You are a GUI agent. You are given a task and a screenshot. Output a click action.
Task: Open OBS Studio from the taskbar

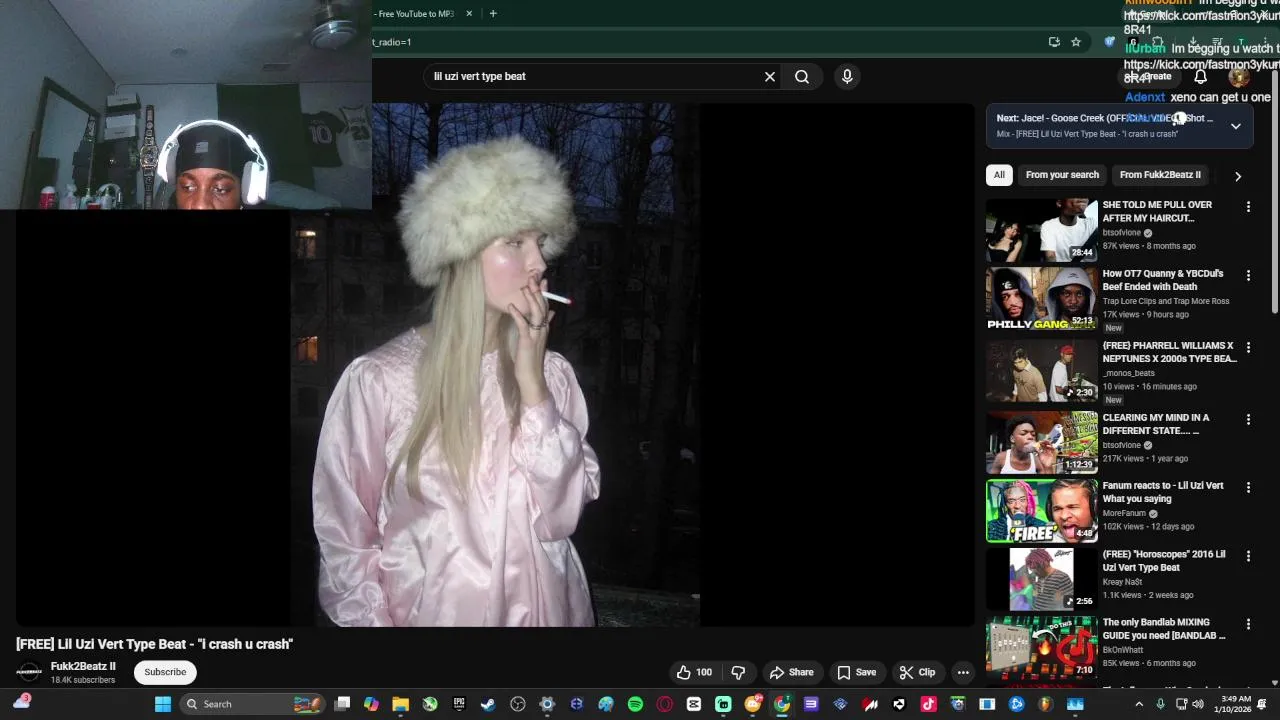point(517,704)
